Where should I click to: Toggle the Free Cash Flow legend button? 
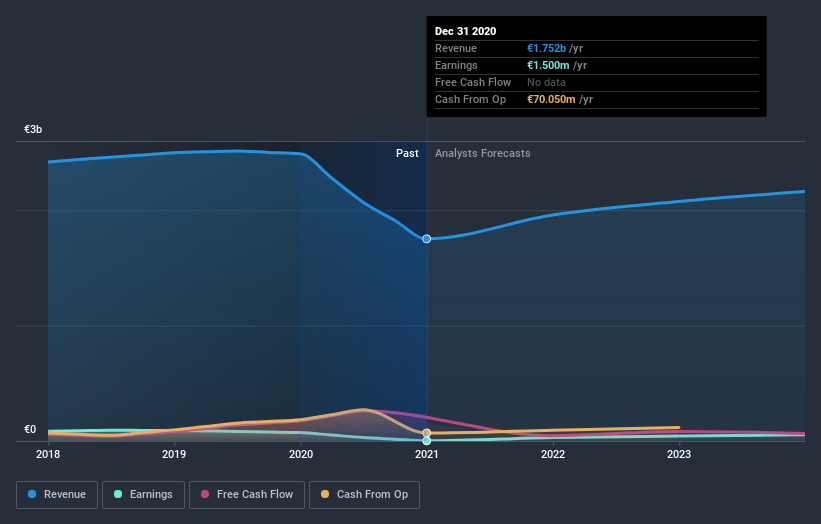pyautogui.click(x=247, y=495)
